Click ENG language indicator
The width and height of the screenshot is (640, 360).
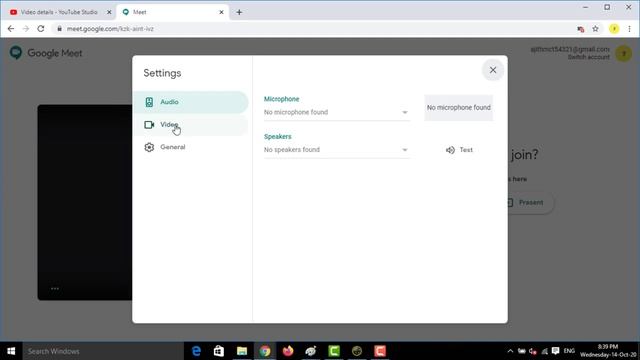(x=569, y=351)
